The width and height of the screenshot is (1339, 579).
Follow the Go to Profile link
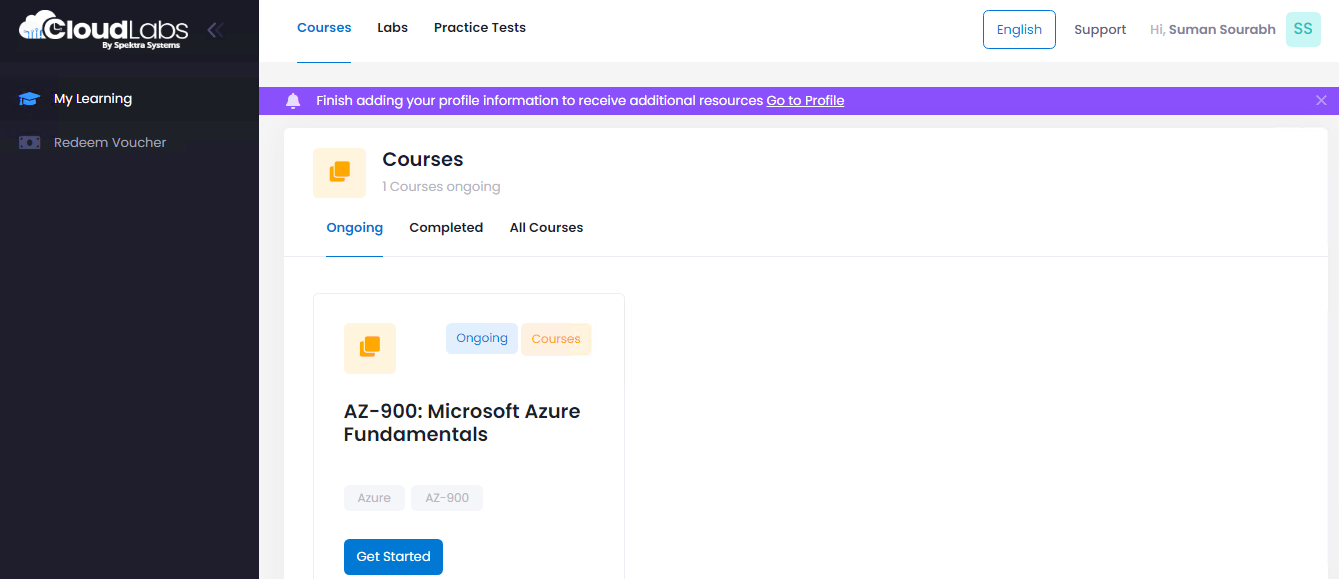coord(805,101)
